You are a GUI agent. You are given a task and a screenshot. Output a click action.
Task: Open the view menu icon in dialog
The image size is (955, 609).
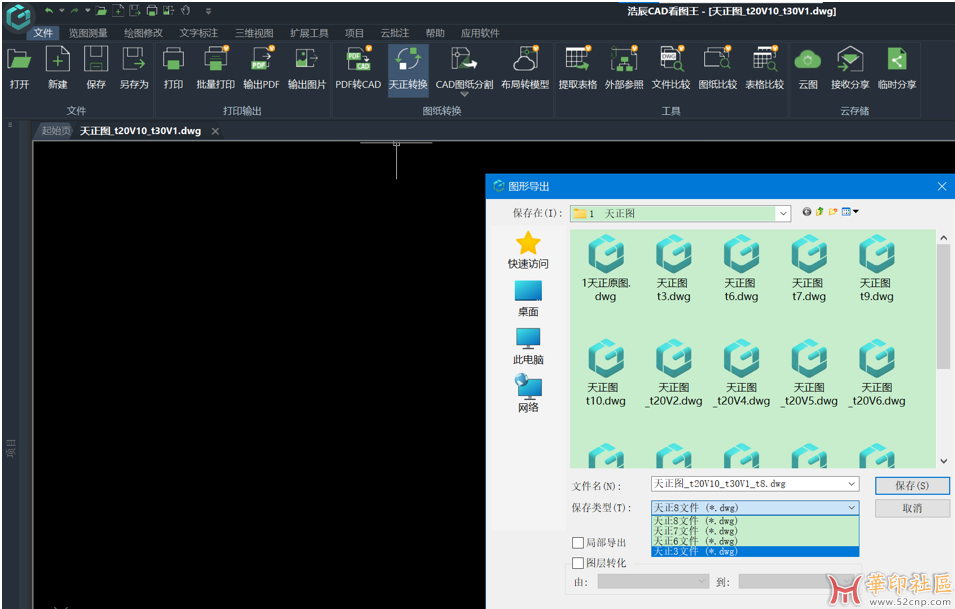(x=850, y=212)
